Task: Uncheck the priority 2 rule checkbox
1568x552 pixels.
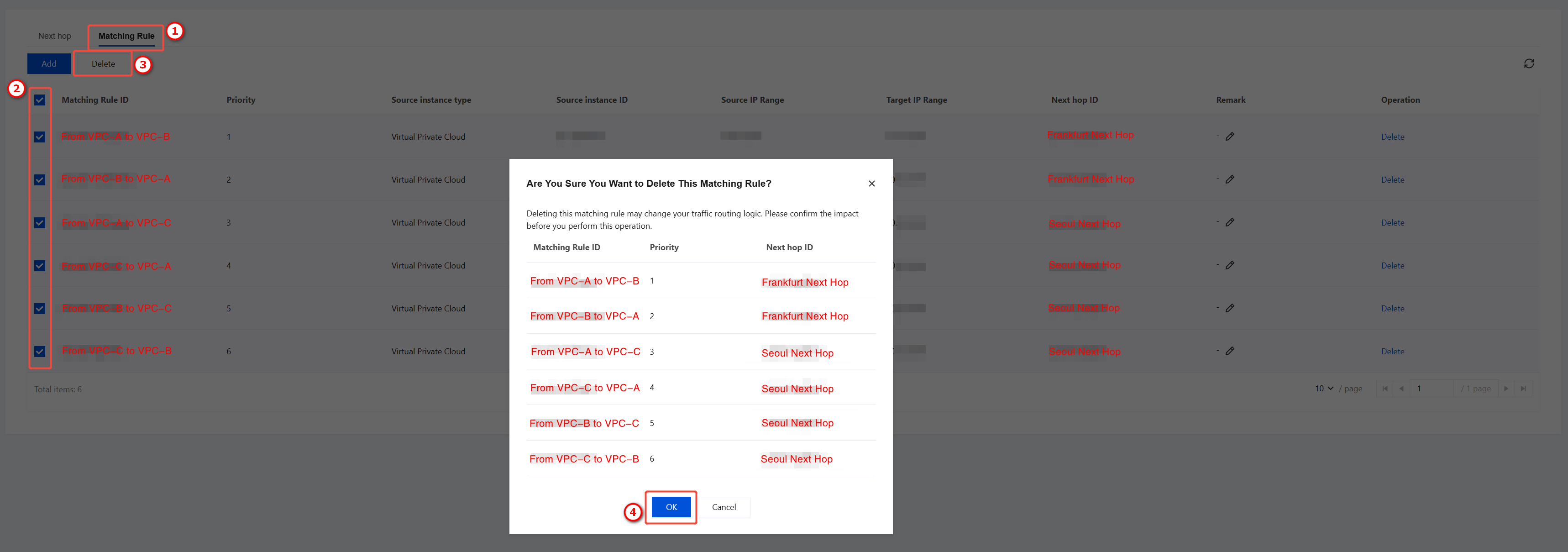Action: tap(40, 179)
